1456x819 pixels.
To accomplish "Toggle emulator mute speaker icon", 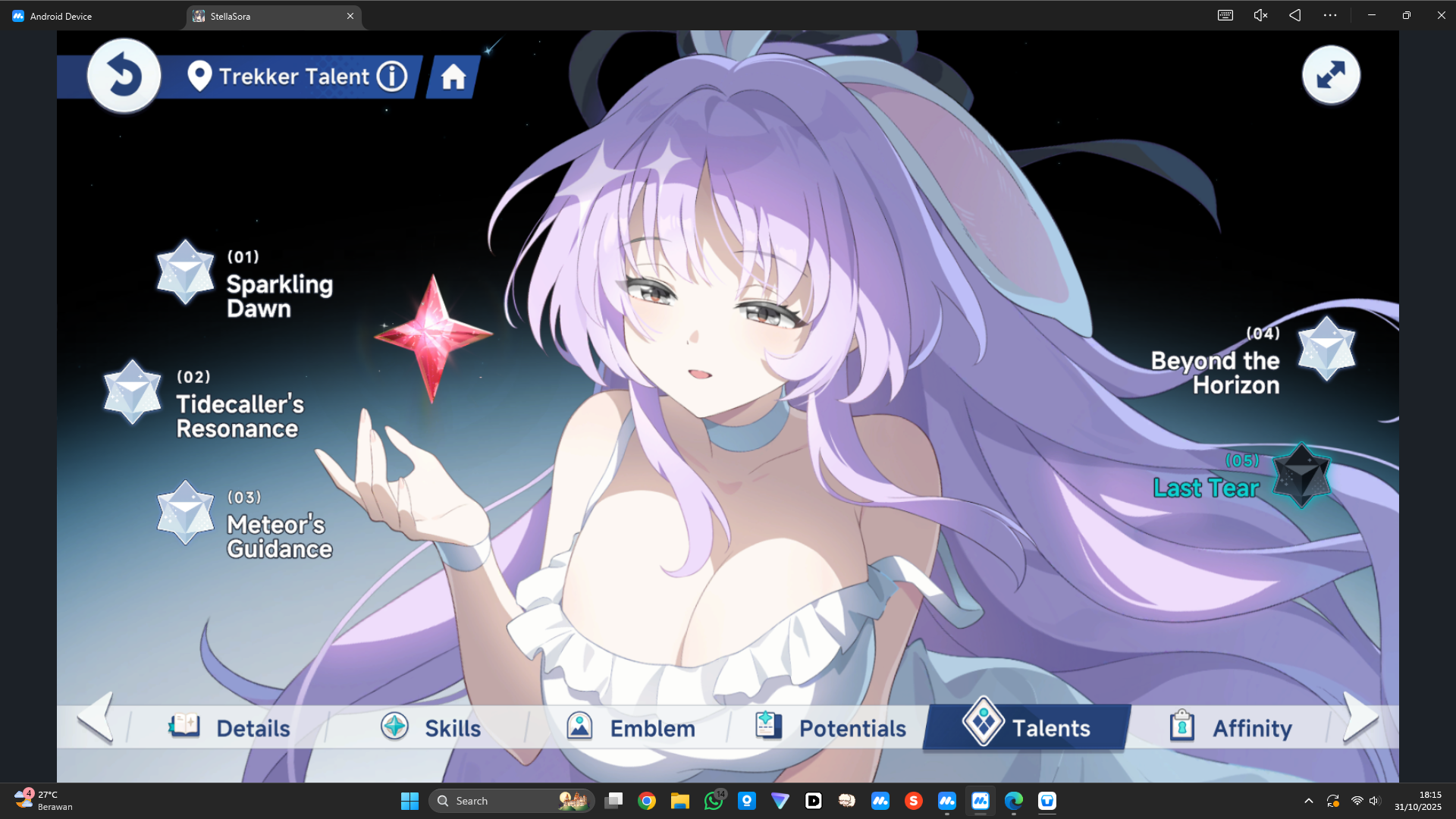I will (1260, 15).
